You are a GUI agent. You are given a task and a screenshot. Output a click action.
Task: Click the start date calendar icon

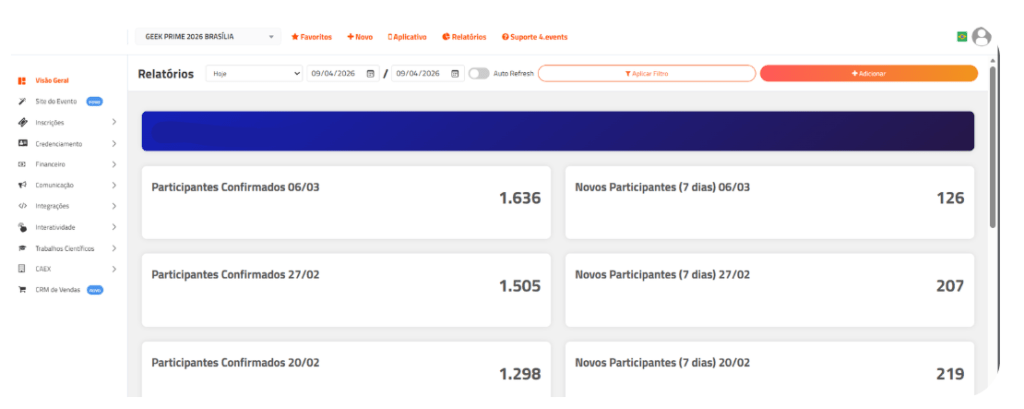[x=370, y=73]
